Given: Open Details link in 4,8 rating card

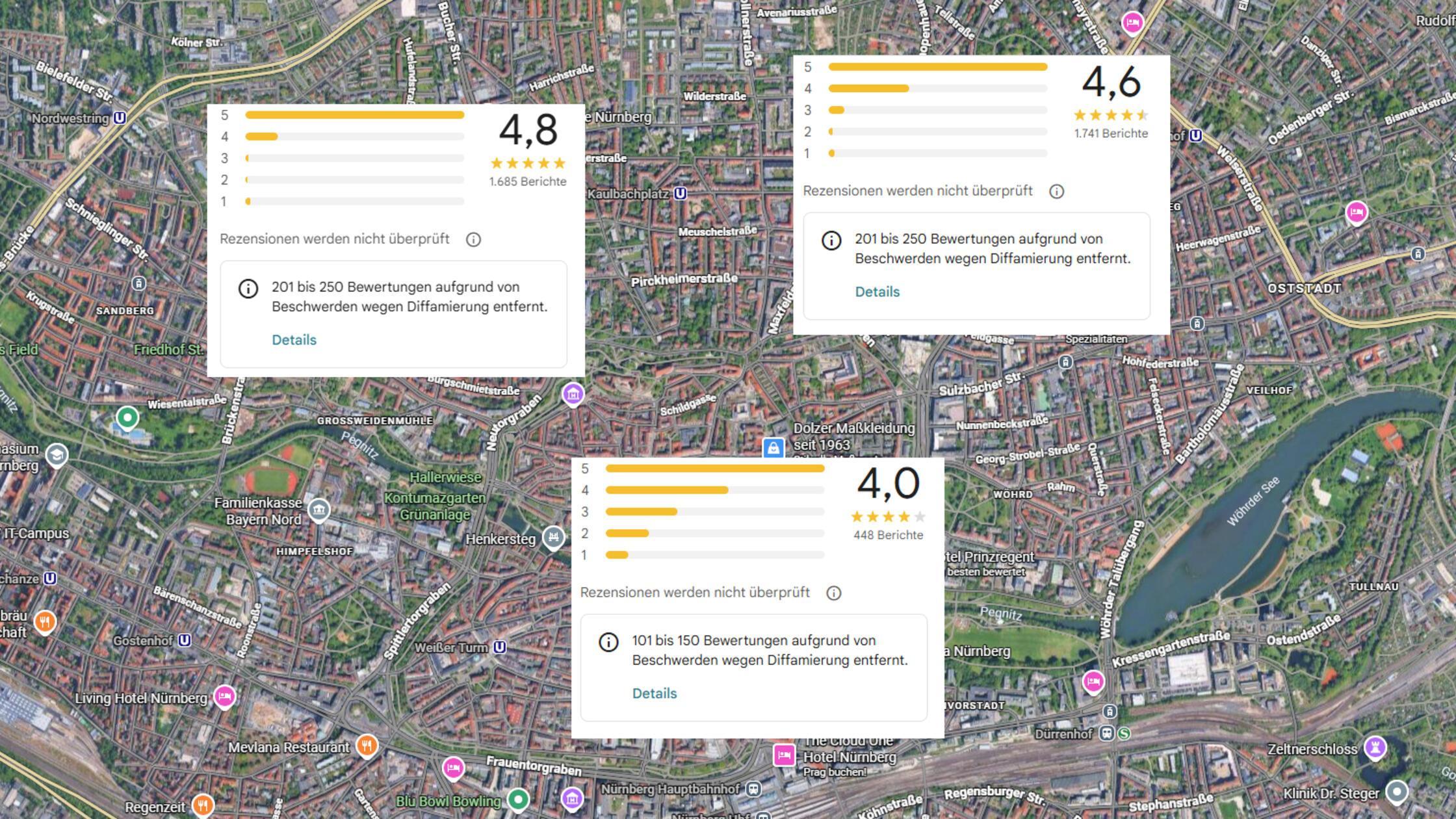Looking at the screenshot, I should click(x=294, y=340).
